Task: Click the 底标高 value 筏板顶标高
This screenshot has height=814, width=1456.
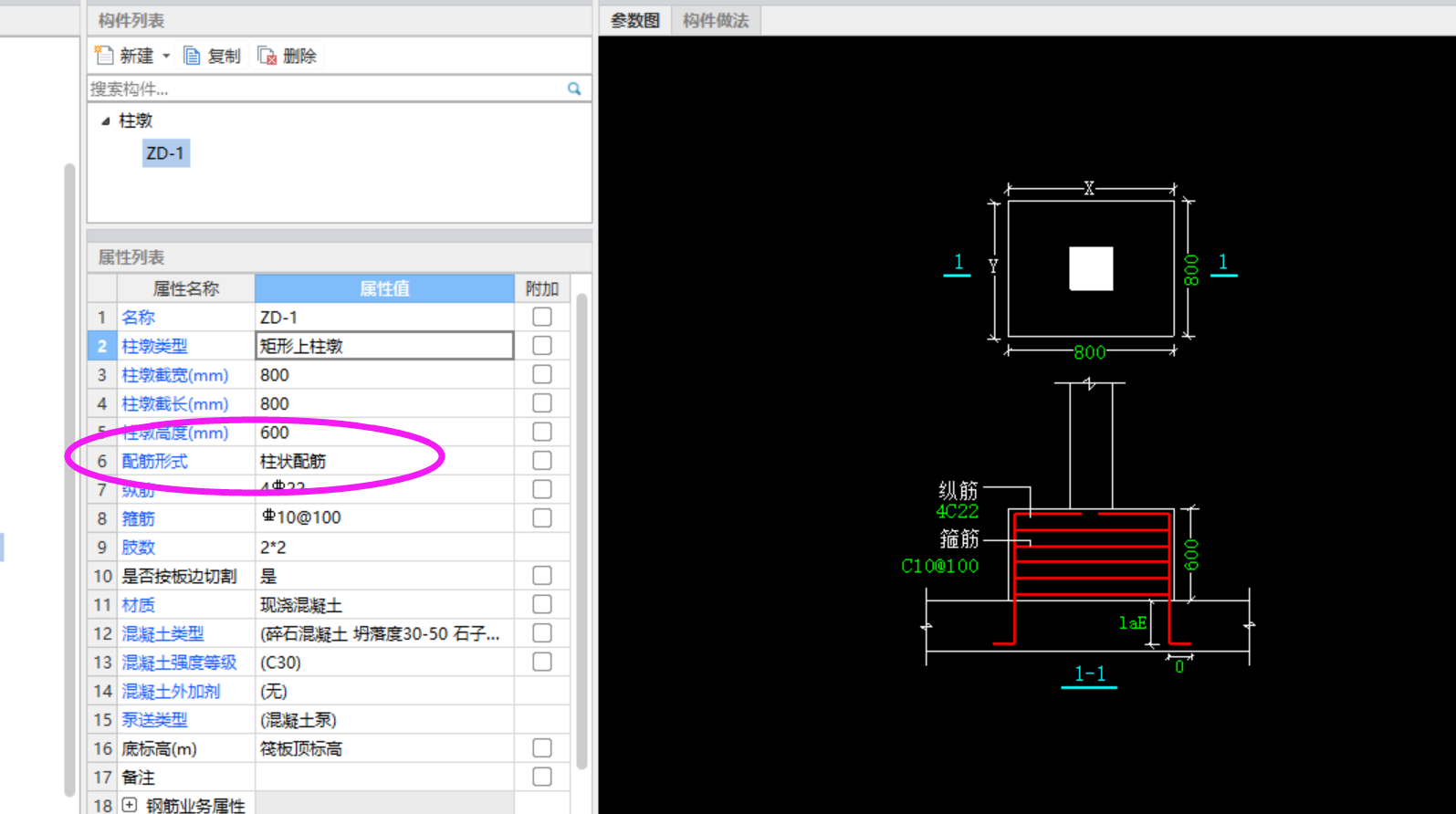Action: (x=384, y=749)
